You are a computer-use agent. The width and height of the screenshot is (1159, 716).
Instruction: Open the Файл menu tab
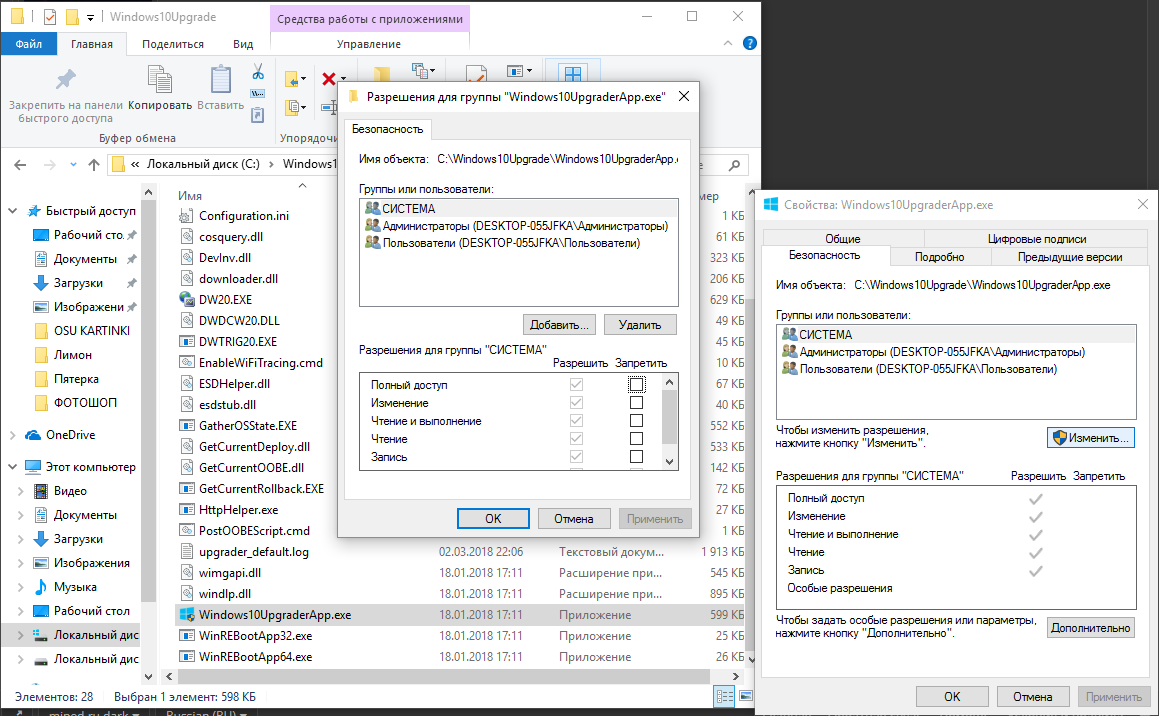click(x=29, y=44)
